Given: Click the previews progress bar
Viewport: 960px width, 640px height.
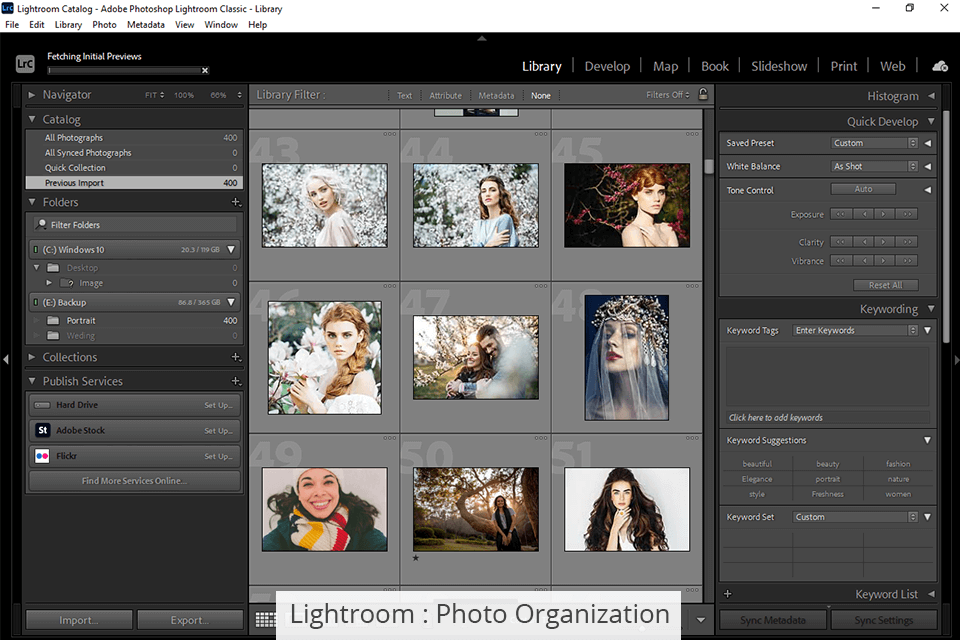Looking at the screenshot, I should (x=124, y=70).
